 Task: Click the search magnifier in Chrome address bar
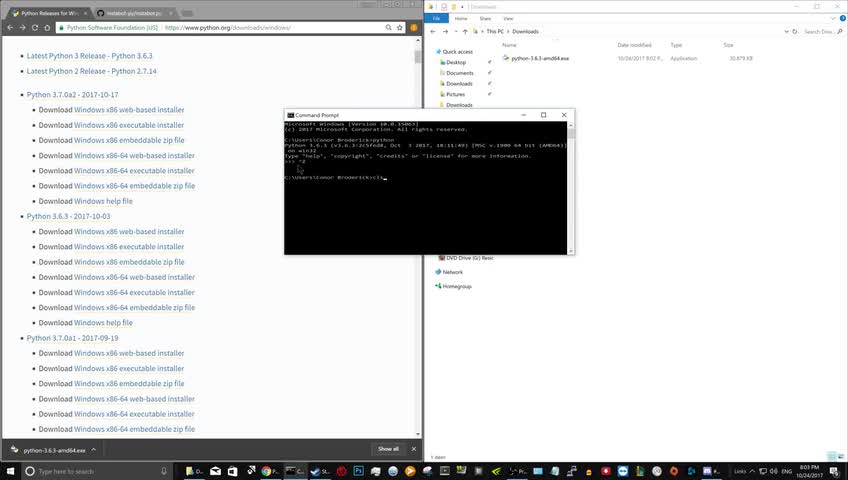(388, 28)
